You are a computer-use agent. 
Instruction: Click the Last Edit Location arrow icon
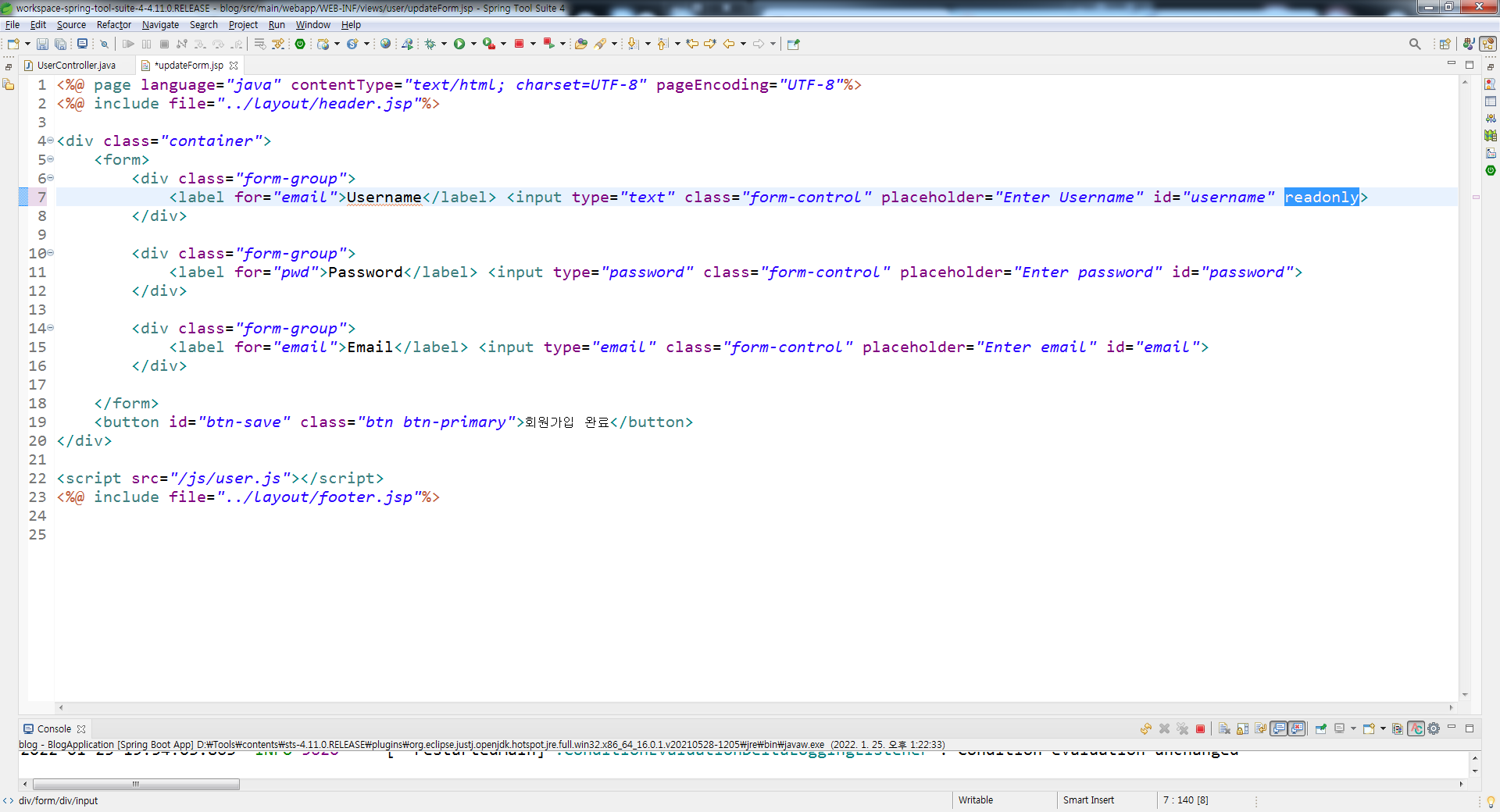[x=692, y=44]
